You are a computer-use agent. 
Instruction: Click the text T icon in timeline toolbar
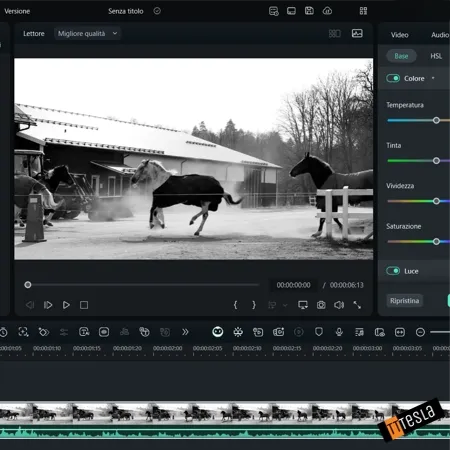pyautogui.click(x=84, y=332)
